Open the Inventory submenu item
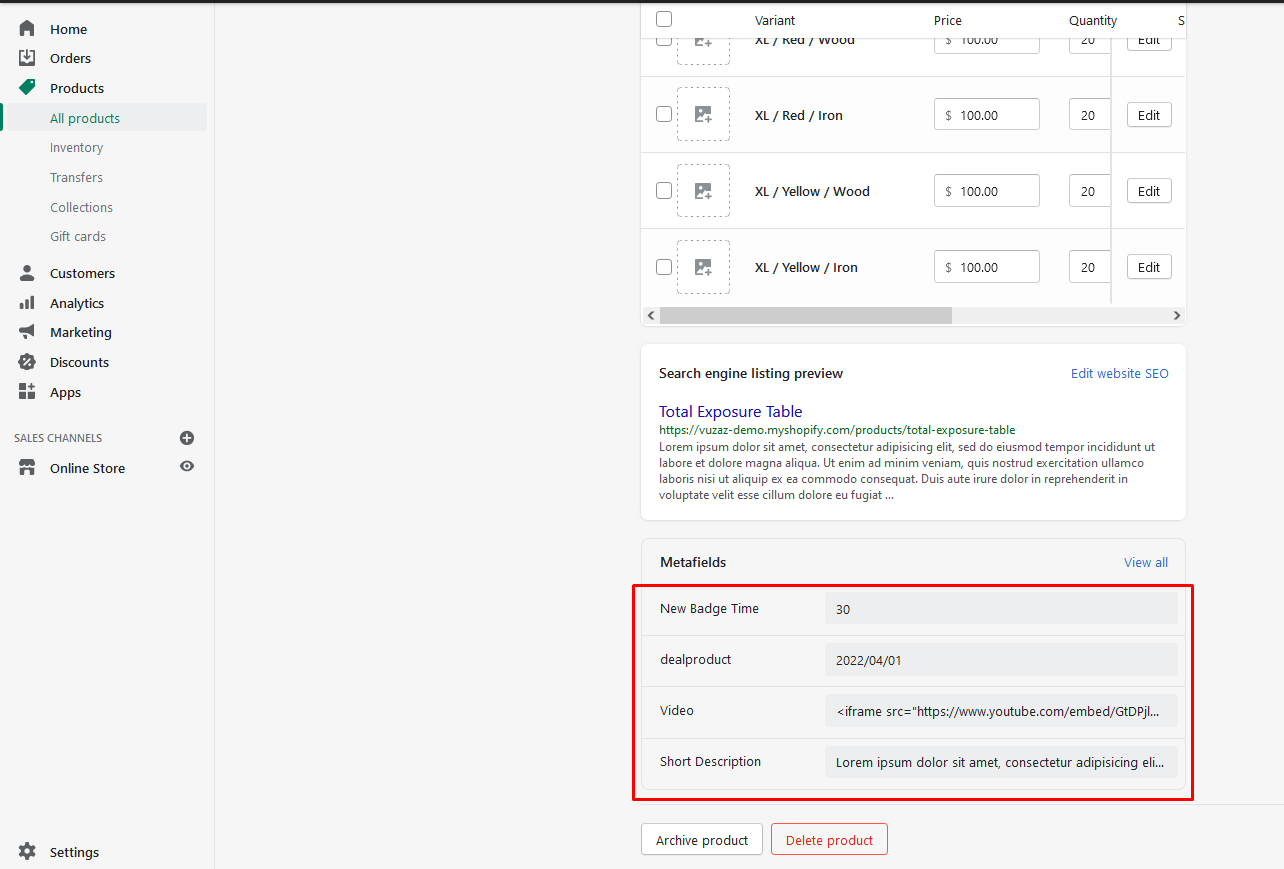The height and width of the screenshot is (869, 1284). [x=77, y=148]
